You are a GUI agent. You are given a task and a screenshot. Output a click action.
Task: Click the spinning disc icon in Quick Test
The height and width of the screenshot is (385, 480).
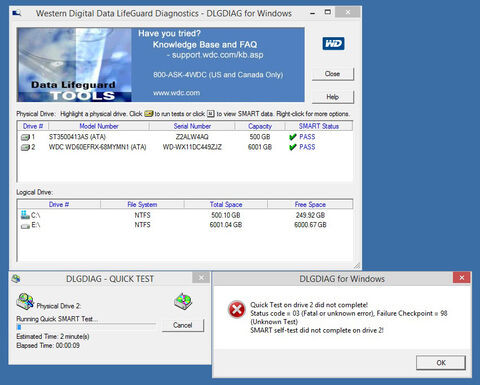click(183, 301)
